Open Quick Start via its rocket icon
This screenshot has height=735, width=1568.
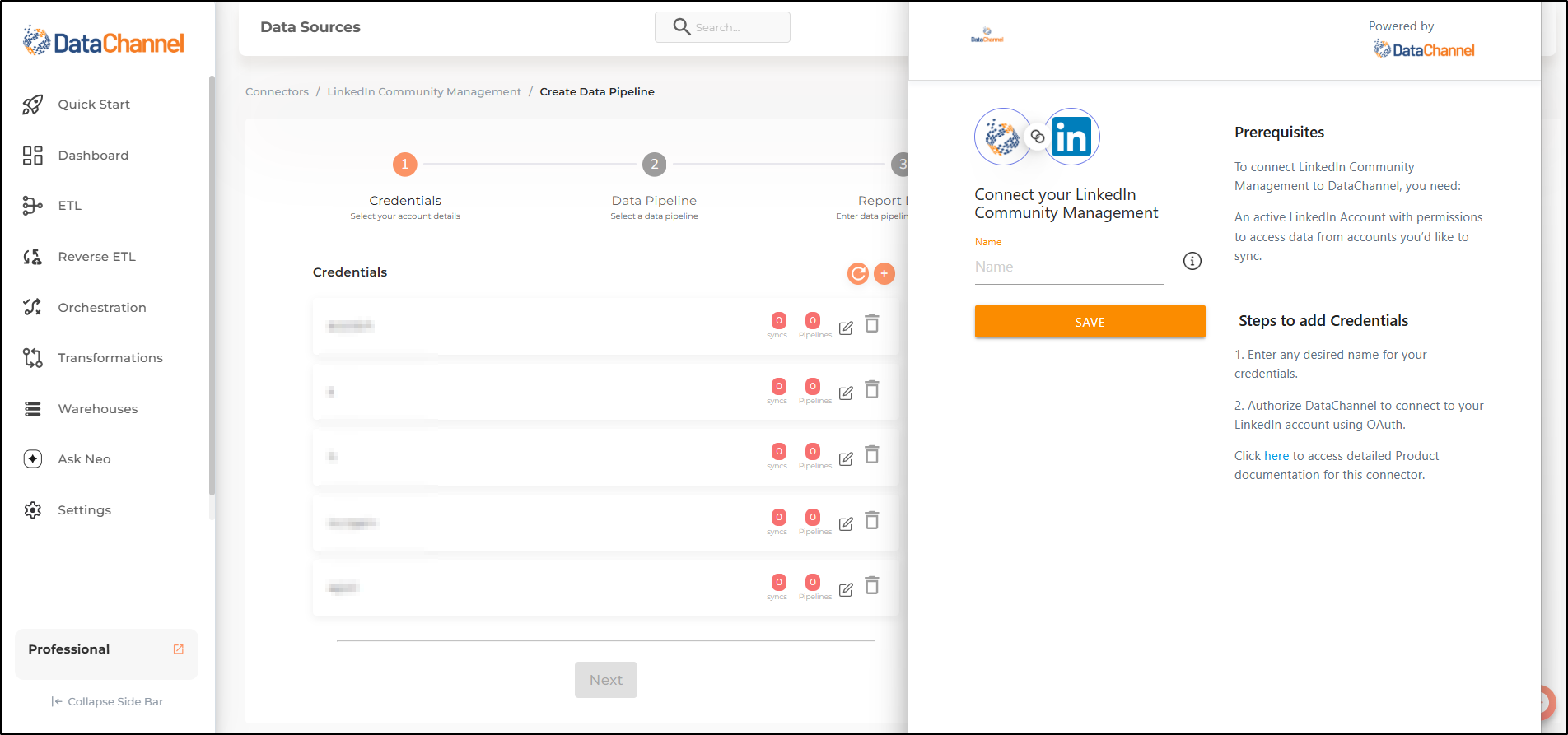[x=33, y=105]
